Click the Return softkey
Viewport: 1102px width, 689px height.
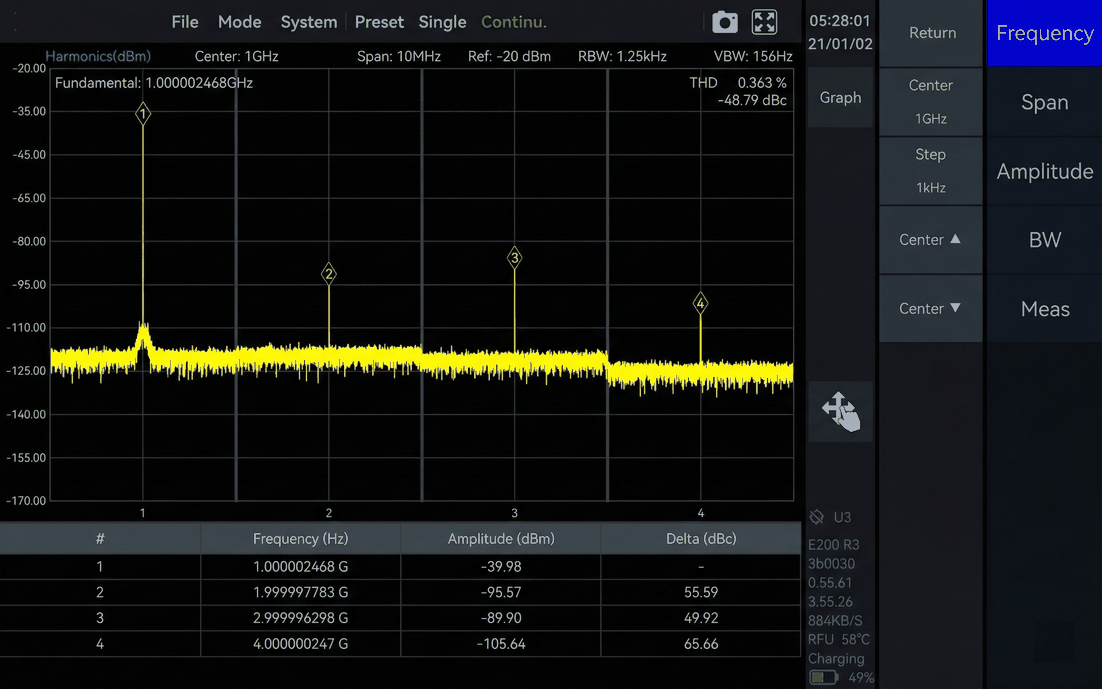pos(932,33)
